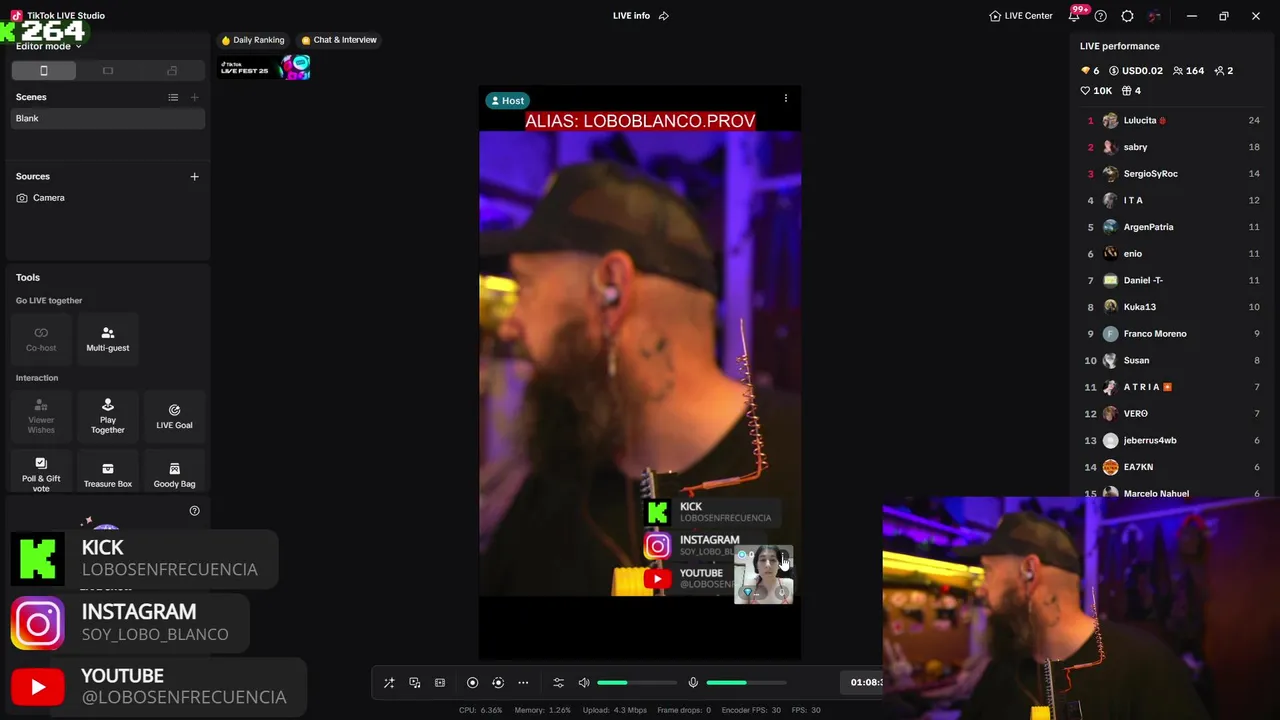The width and height of the screenshot is (1280, 720).
Task: Select viewer Franco Moreno in ranking list
Action: point(1172,334)
